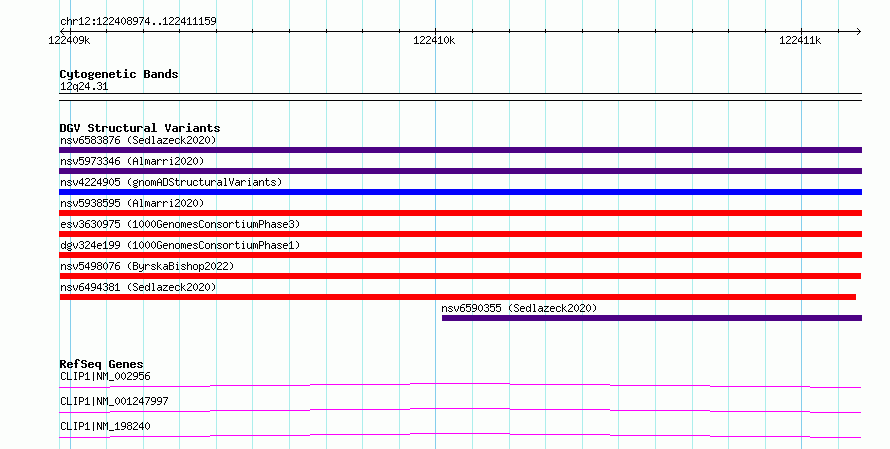Image resolution: width=890 pixels, height=449 pixels.
Task: Select the red nsv5498076 variant bar
Action: pyautogui.click(x=460, y=276)
